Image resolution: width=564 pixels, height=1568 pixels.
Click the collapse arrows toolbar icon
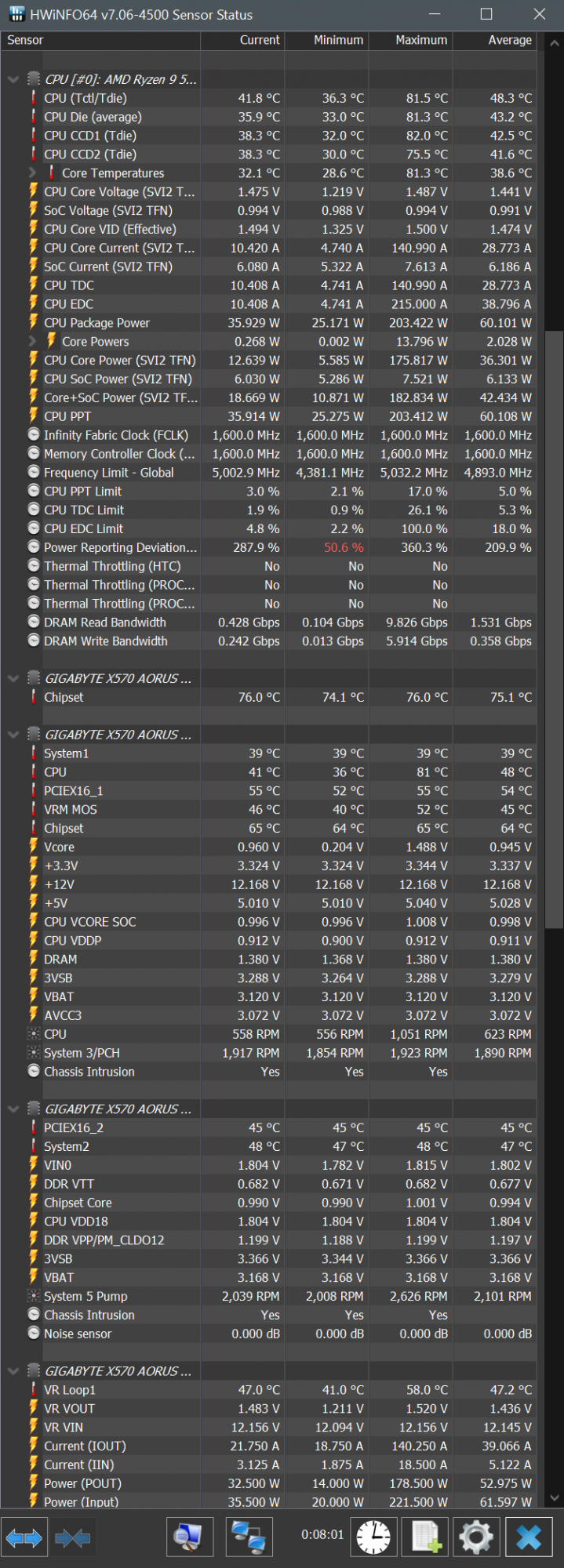[72, 1538]
